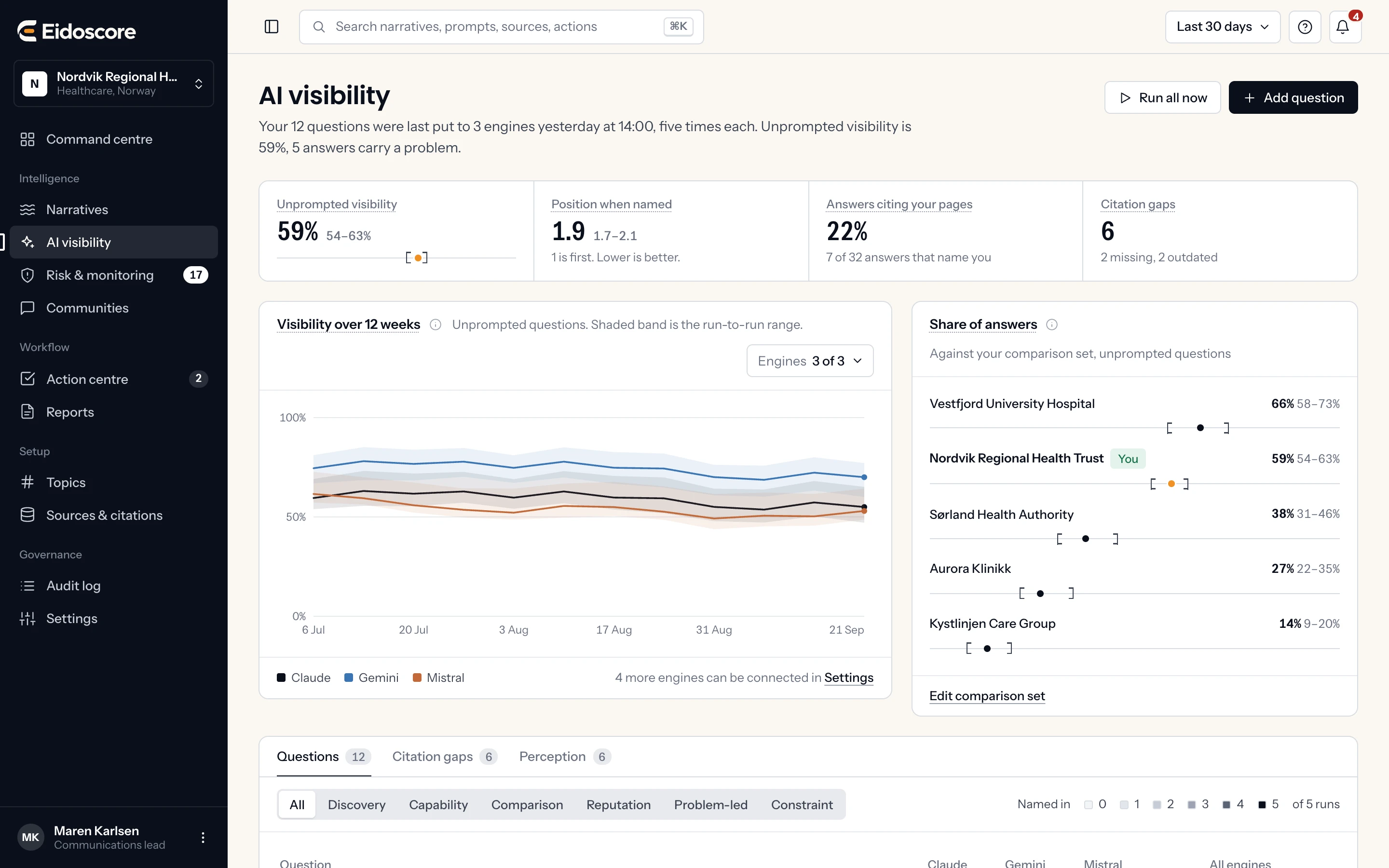Switch to the Citation gaps tab

445,757
